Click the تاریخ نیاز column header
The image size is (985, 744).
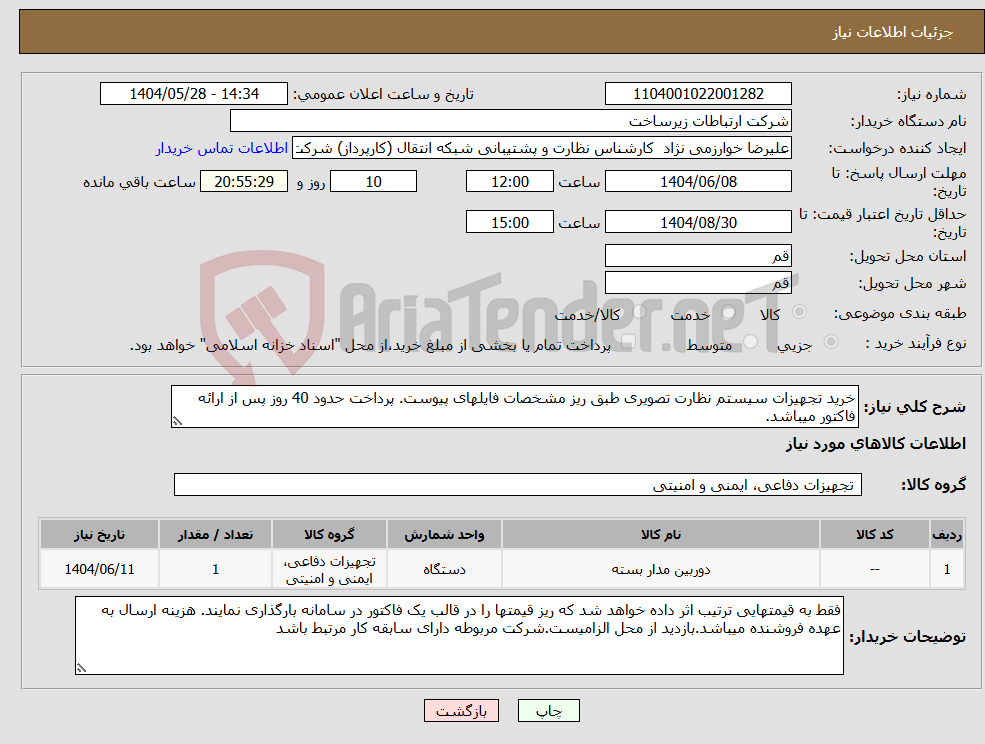[99, 535]
